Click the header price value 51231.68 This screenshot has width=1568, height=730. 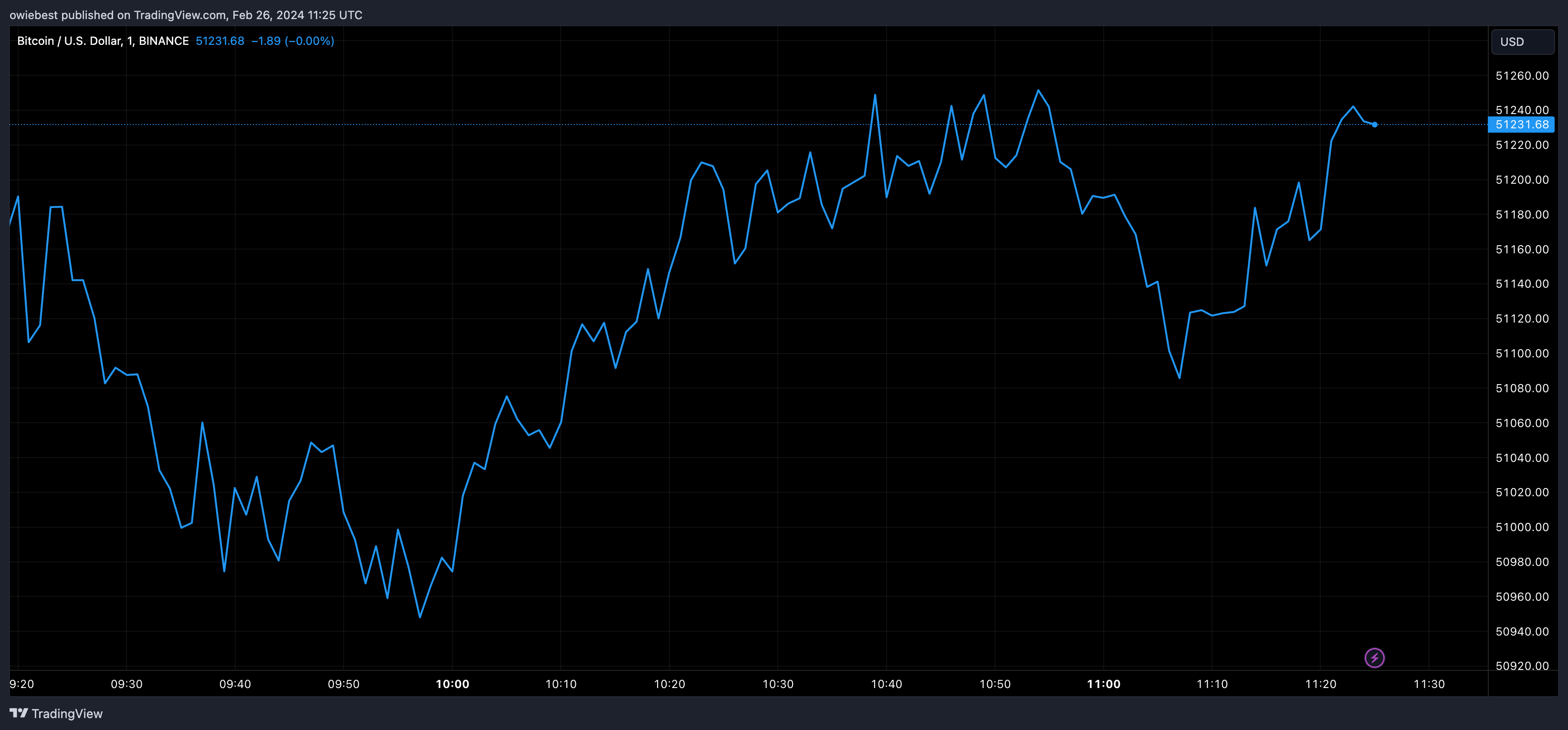220,41
